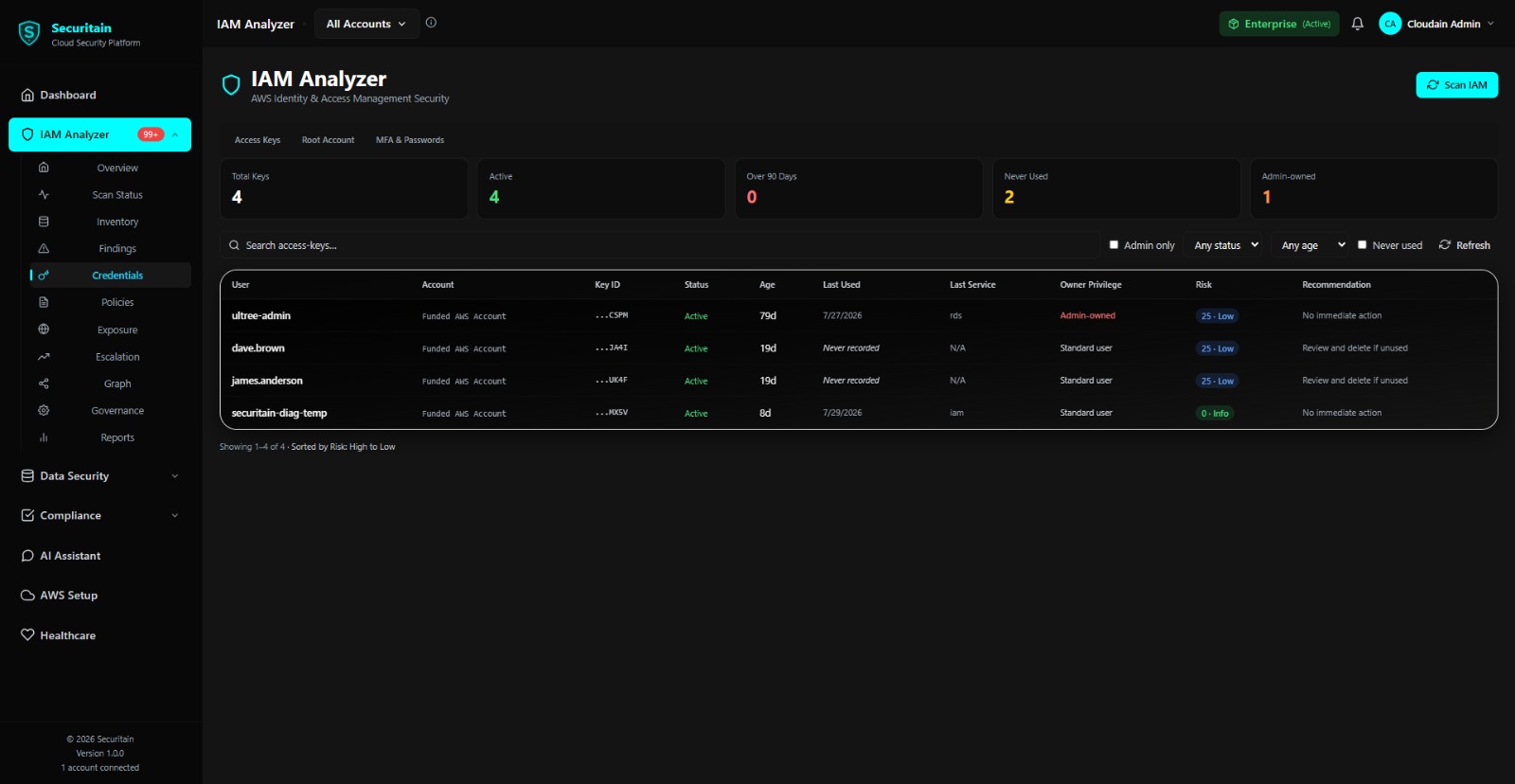This screenshot has width=1515, height=784.
Task: Click the 0 · Info risk badge
Action: pyautogui.click(x=1215, y=413)
